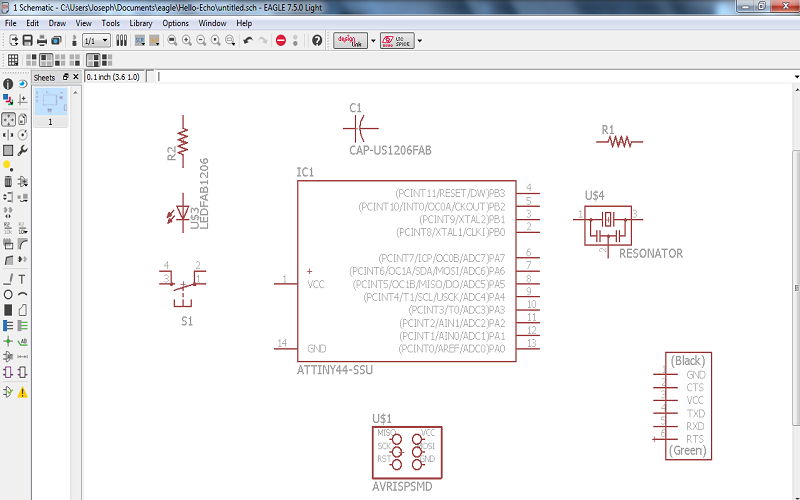Toggle the Grid settings icon
800x500 pixels.
[x=13, y=60]
